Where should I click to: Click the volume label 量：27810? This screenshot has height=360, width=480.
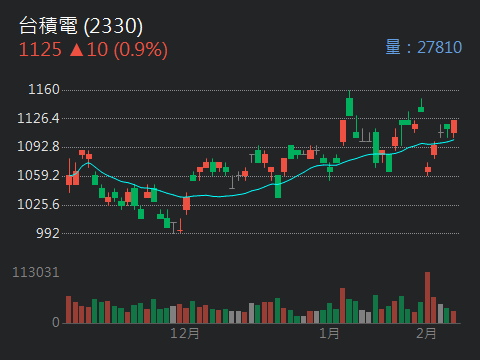pyautogui.click(x=424, y=47)
